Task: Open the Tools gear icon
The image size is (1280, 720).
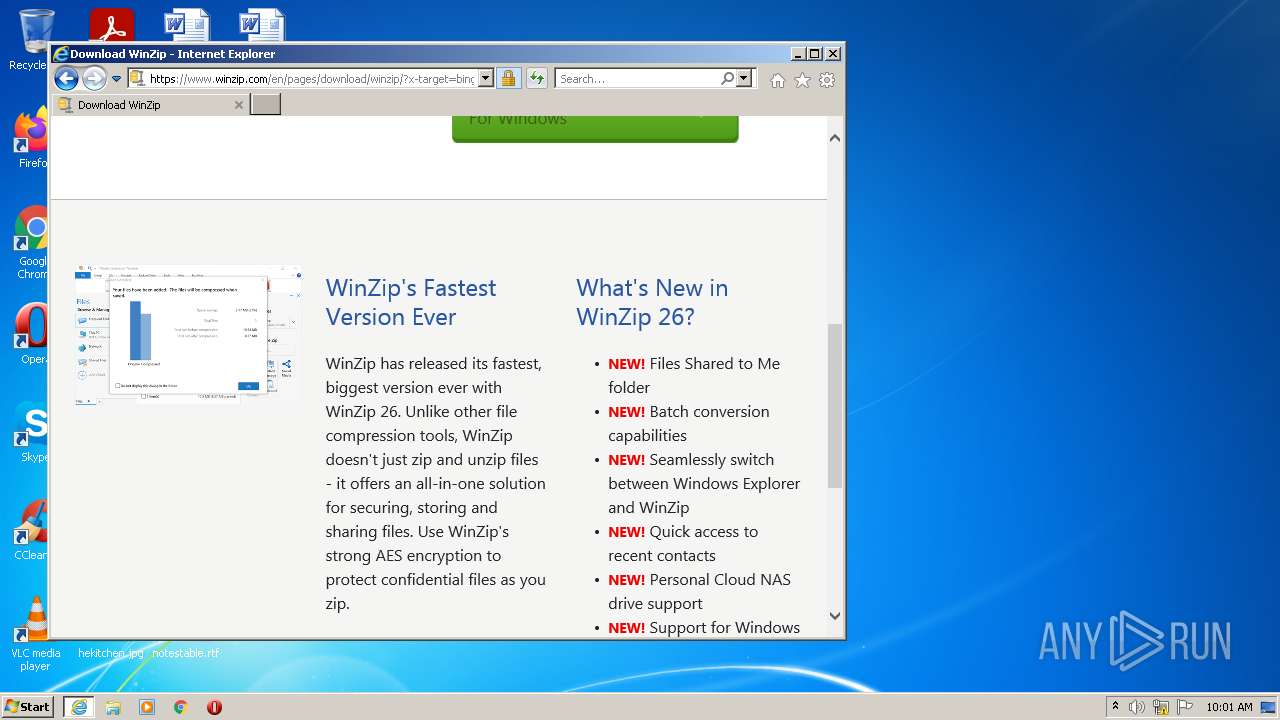Action: pos(827,80)
